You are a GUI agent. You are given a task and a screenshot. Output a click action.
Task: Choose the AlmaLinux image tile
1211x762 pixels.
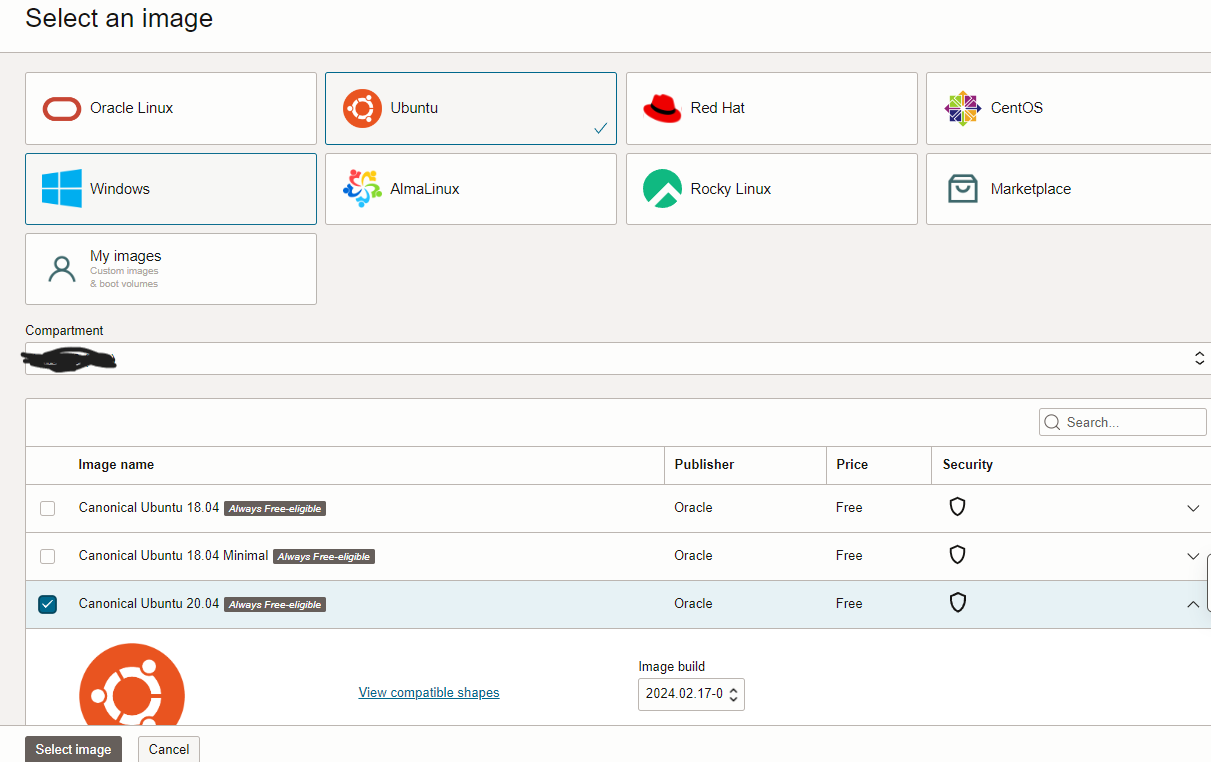coord(471,189)
